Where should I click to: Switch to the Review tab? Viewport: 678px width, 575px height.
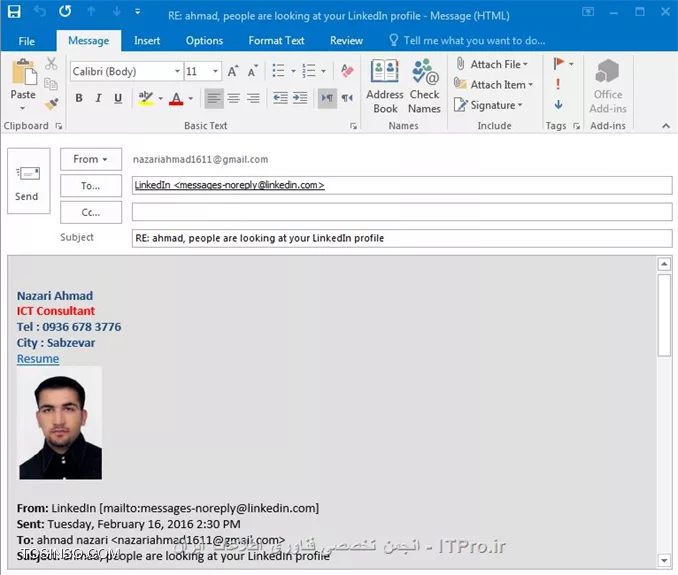346,41
